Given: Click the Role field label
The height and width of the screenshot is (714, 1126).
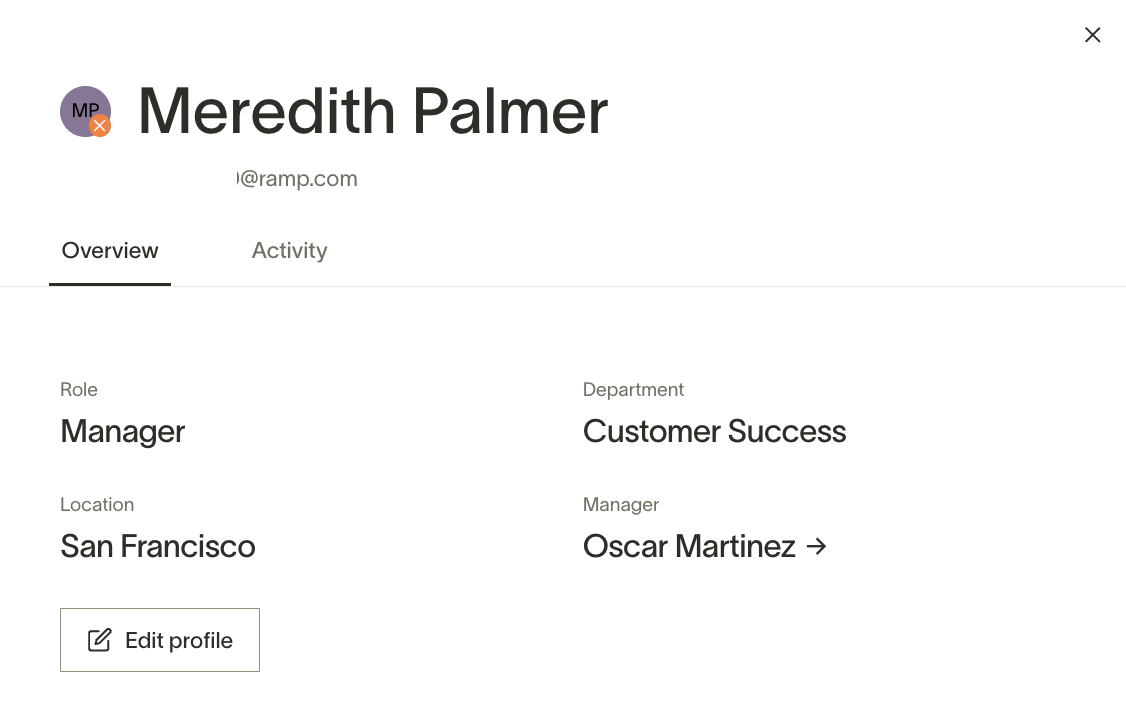Looking at the screenshot, I should pyautogui.click(x=79, y=389).
